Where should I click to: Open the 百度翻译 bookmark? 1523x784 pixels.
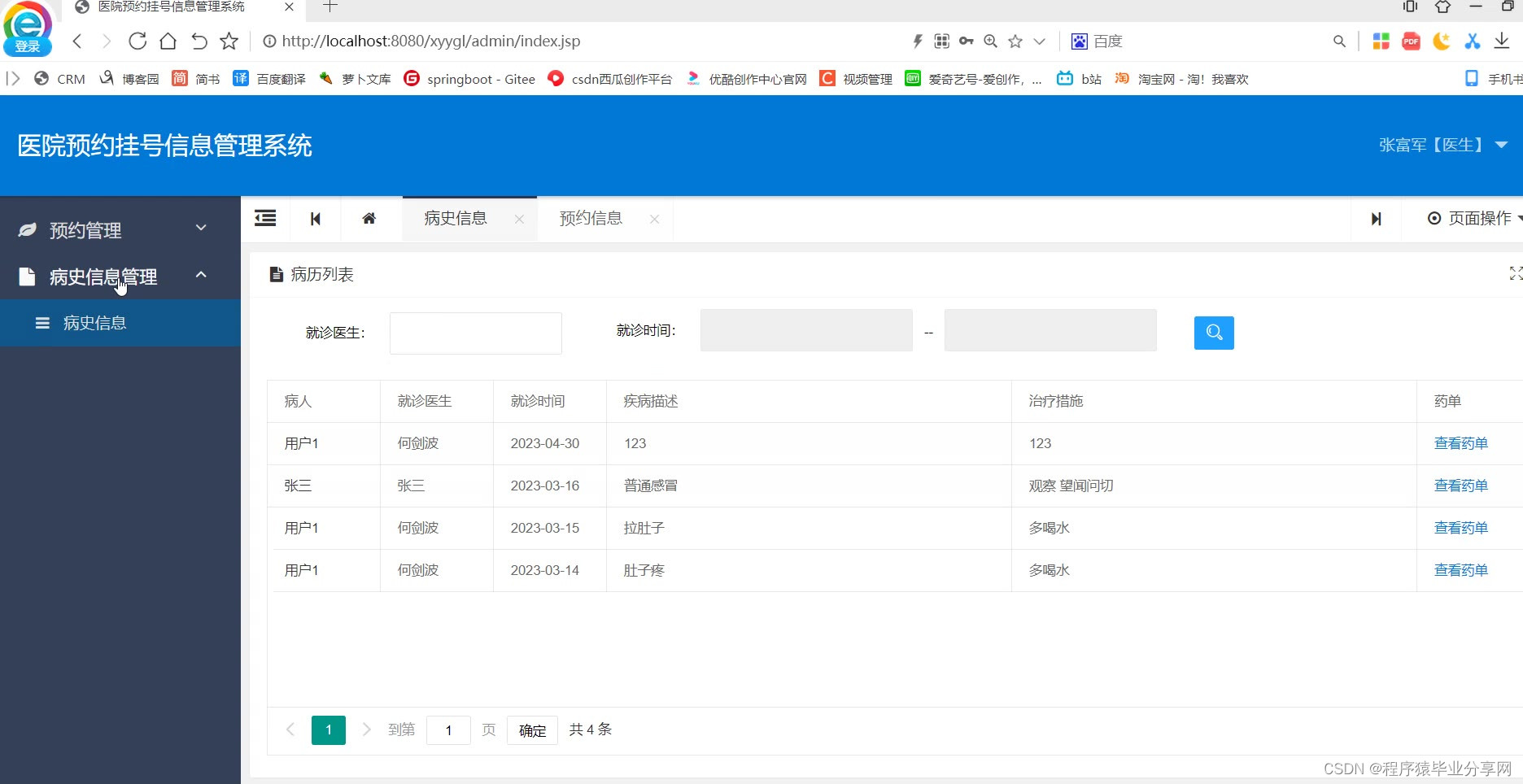tap(269, 79)
